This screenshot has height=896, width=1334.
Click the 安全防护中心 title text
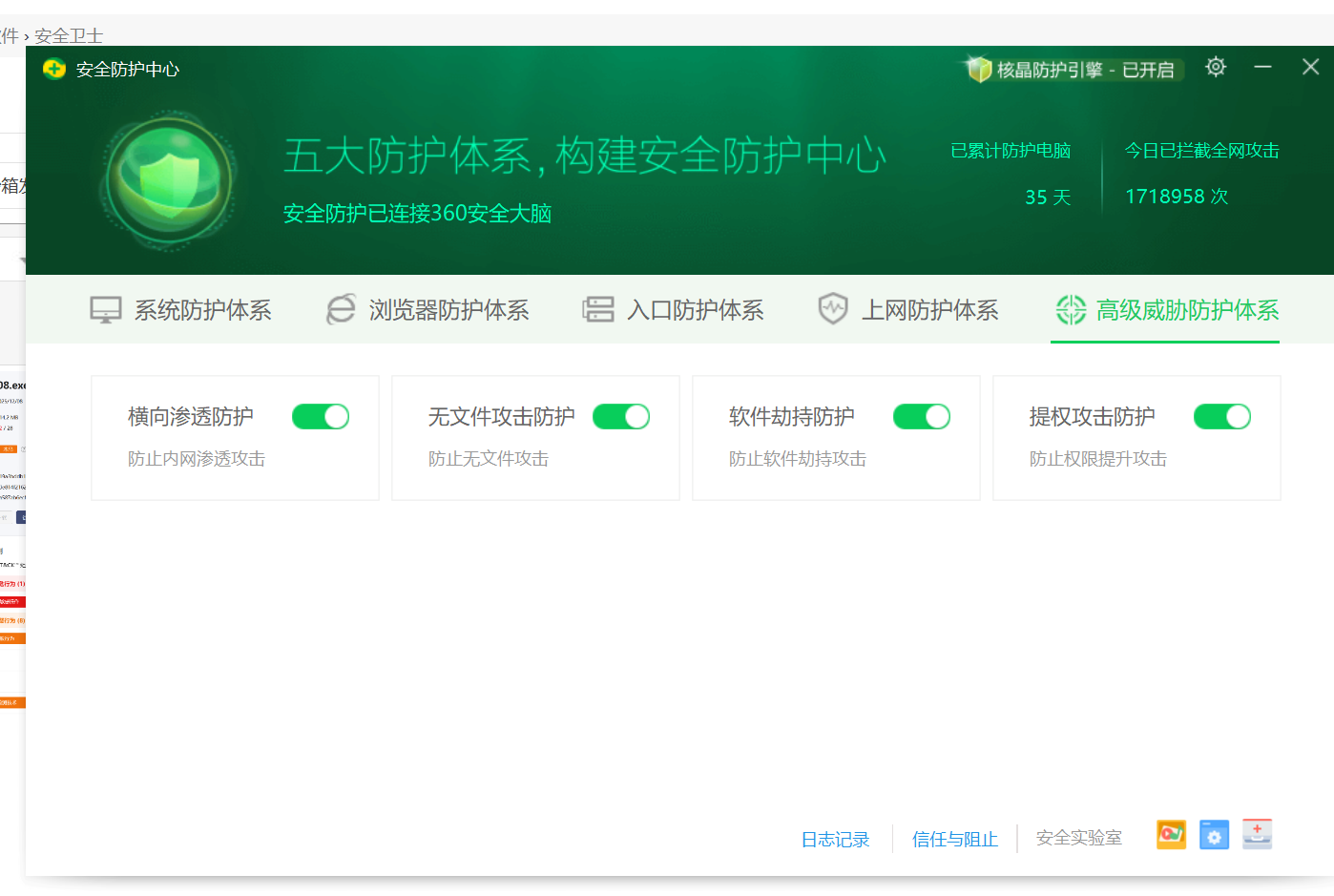pos(128,70)
